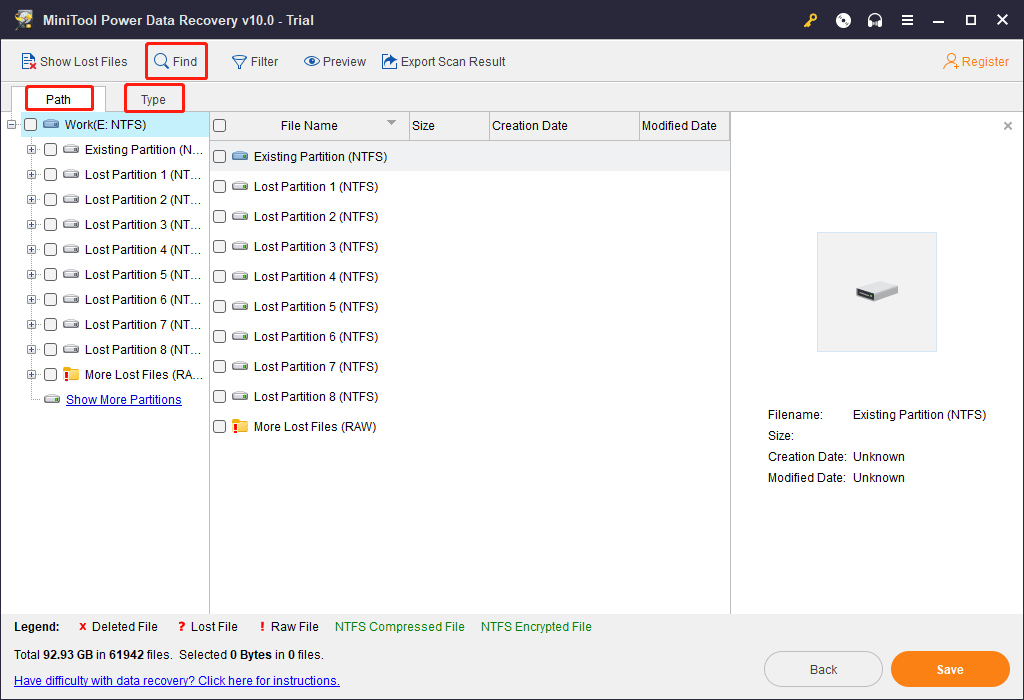Tick the Work(E: NTFS) checkbox
Screen dimensions: 1024x700
[30, 124]
